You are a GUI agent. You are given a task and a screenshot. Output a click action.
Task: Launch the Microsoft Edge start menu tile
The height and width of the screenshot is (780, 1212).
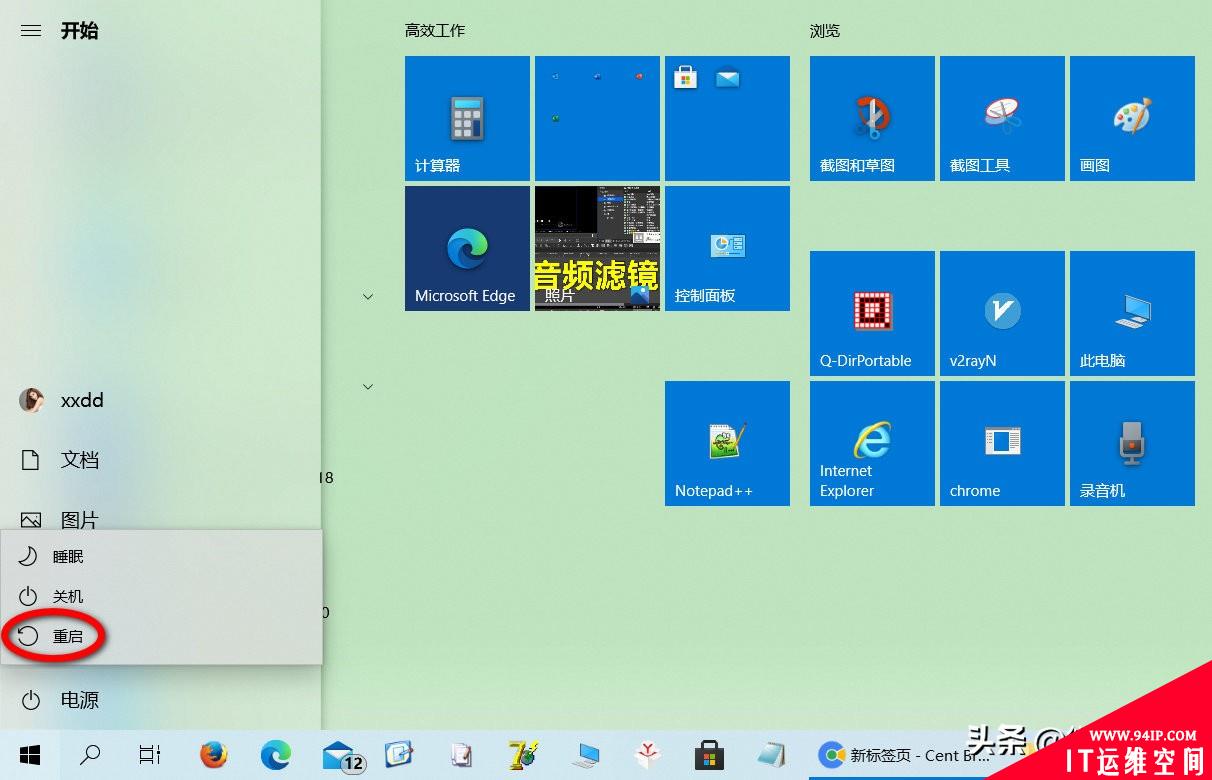[467, 248]
